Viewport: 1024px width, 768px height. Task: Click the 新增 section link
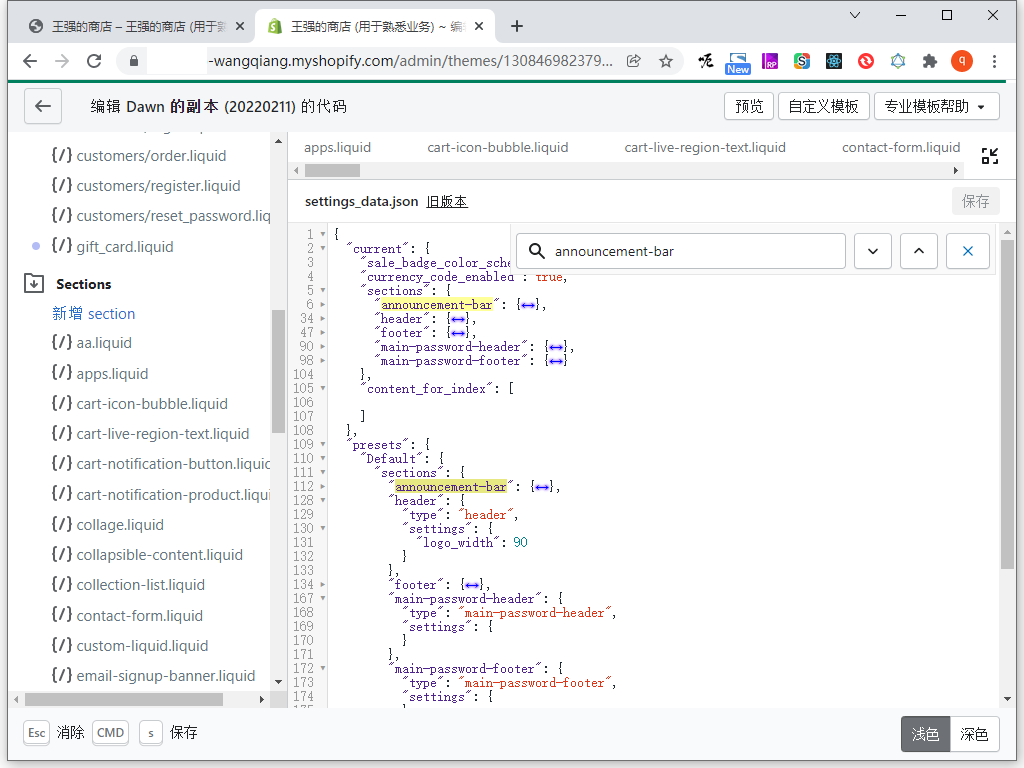pos(93,313)
